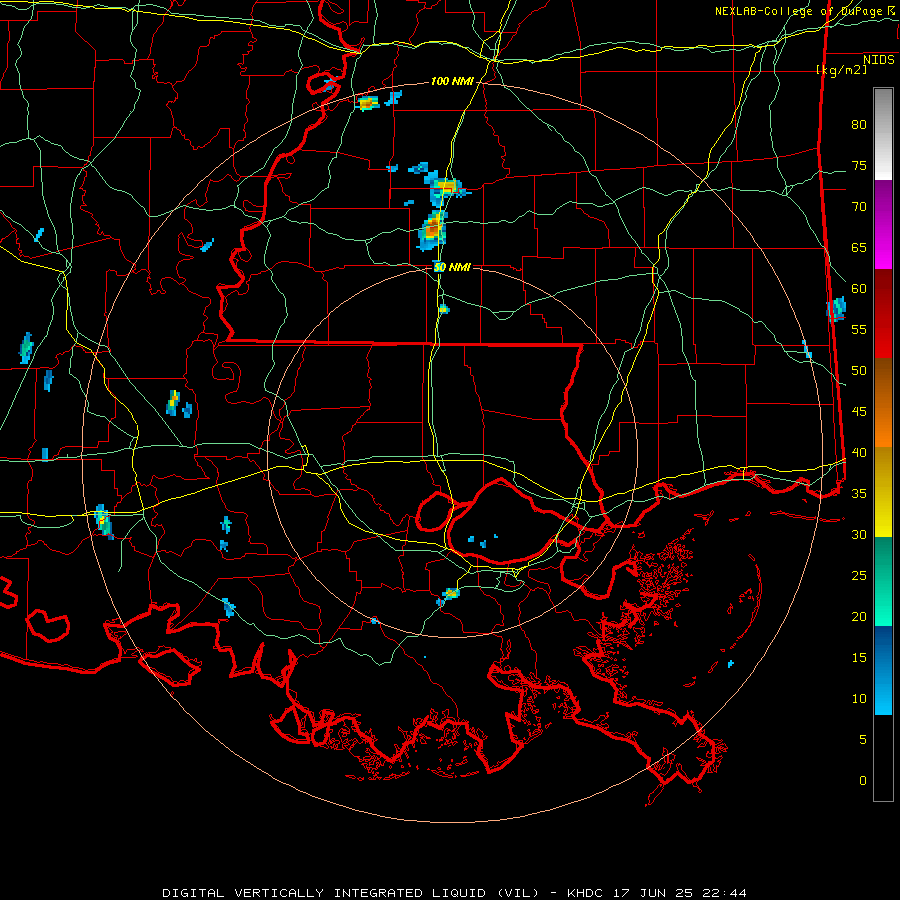The image size is (900, 900).
Task: Pick the red segment of the color scale
Action: tap(883, 313)
